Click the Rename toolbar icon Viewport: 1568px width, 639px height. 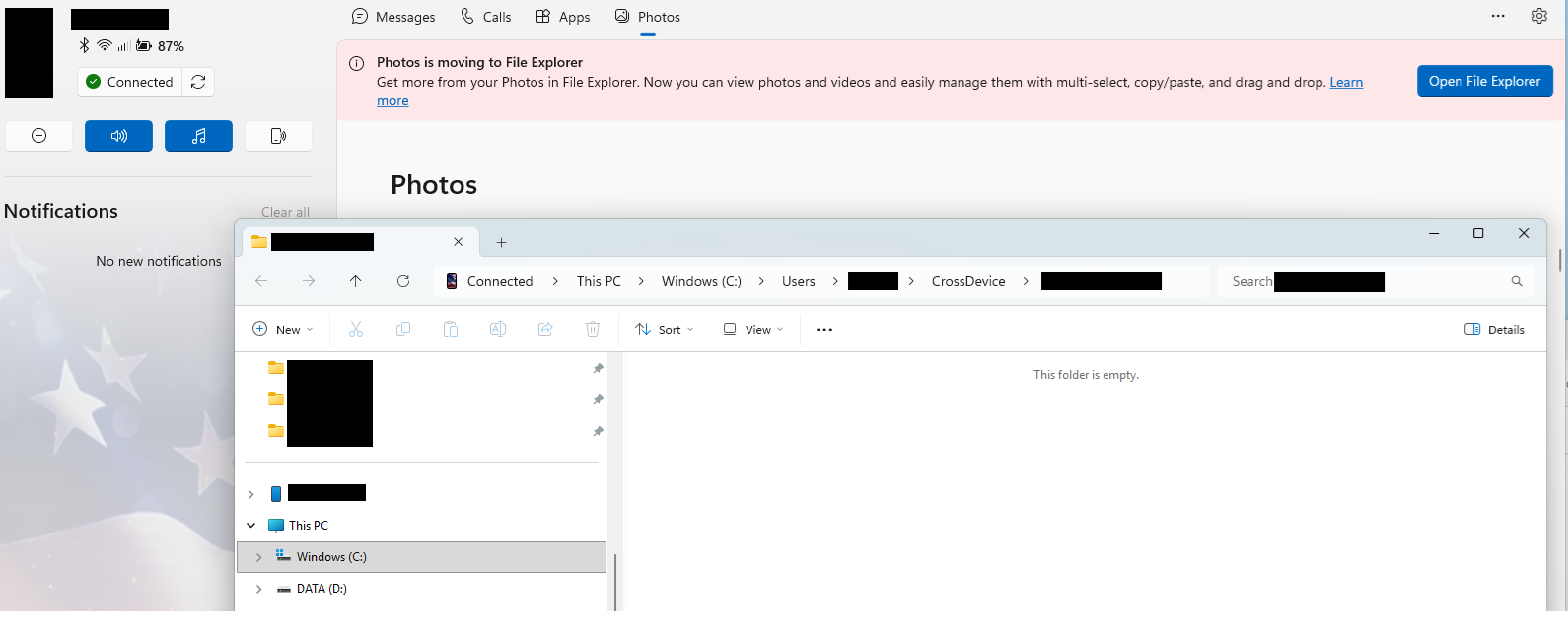(498, 329)
